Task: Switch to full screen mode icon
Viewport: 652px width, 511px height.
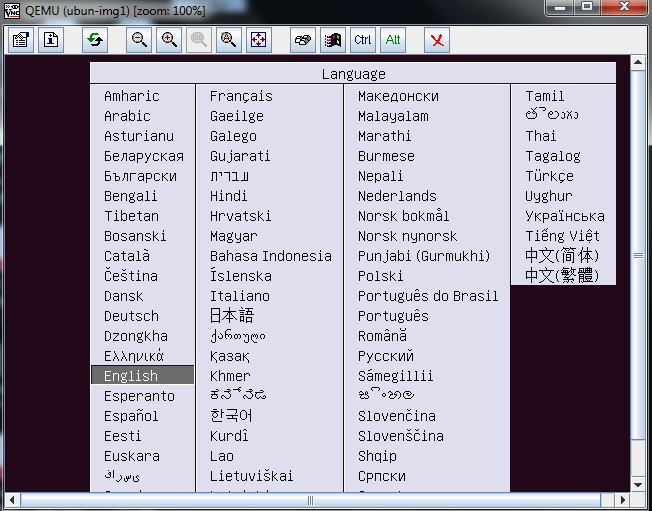Action: coord(259,40)
